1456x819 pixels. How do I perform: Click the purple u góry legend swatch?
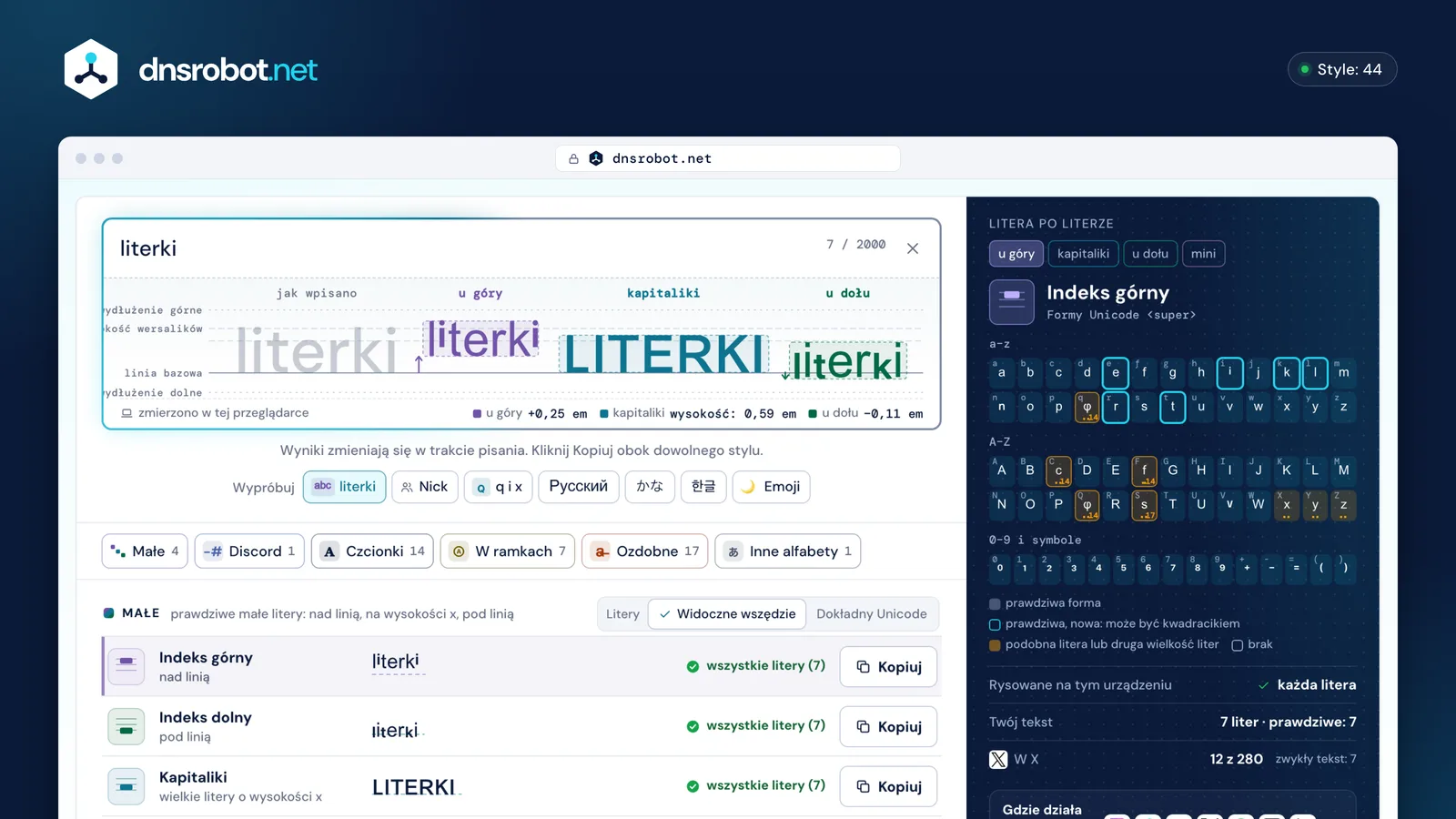click(x=477, y=413)
